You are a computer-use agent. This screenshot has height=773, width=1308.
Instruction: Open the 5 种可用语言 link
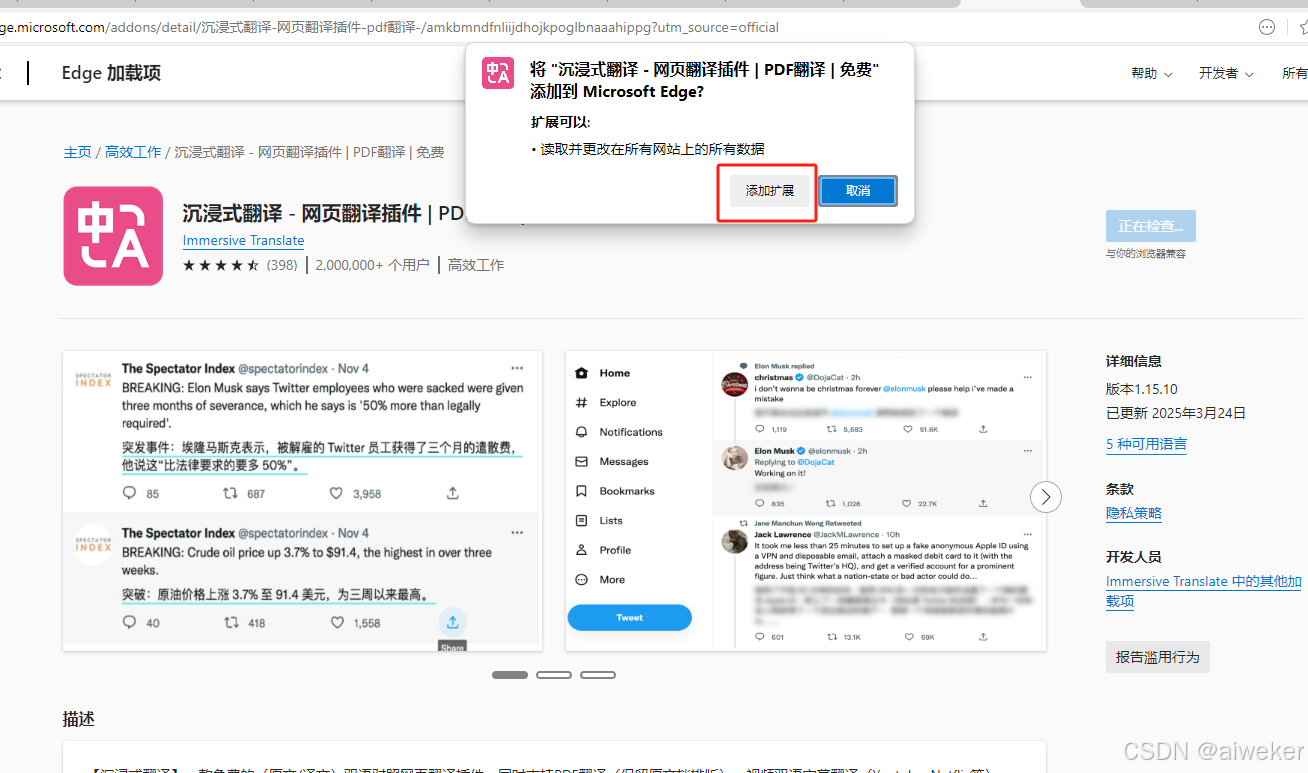coord(1146,444)
